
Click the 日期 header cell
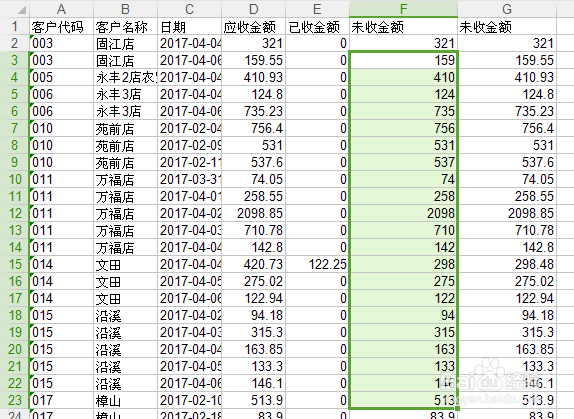(x=190, y=26)
